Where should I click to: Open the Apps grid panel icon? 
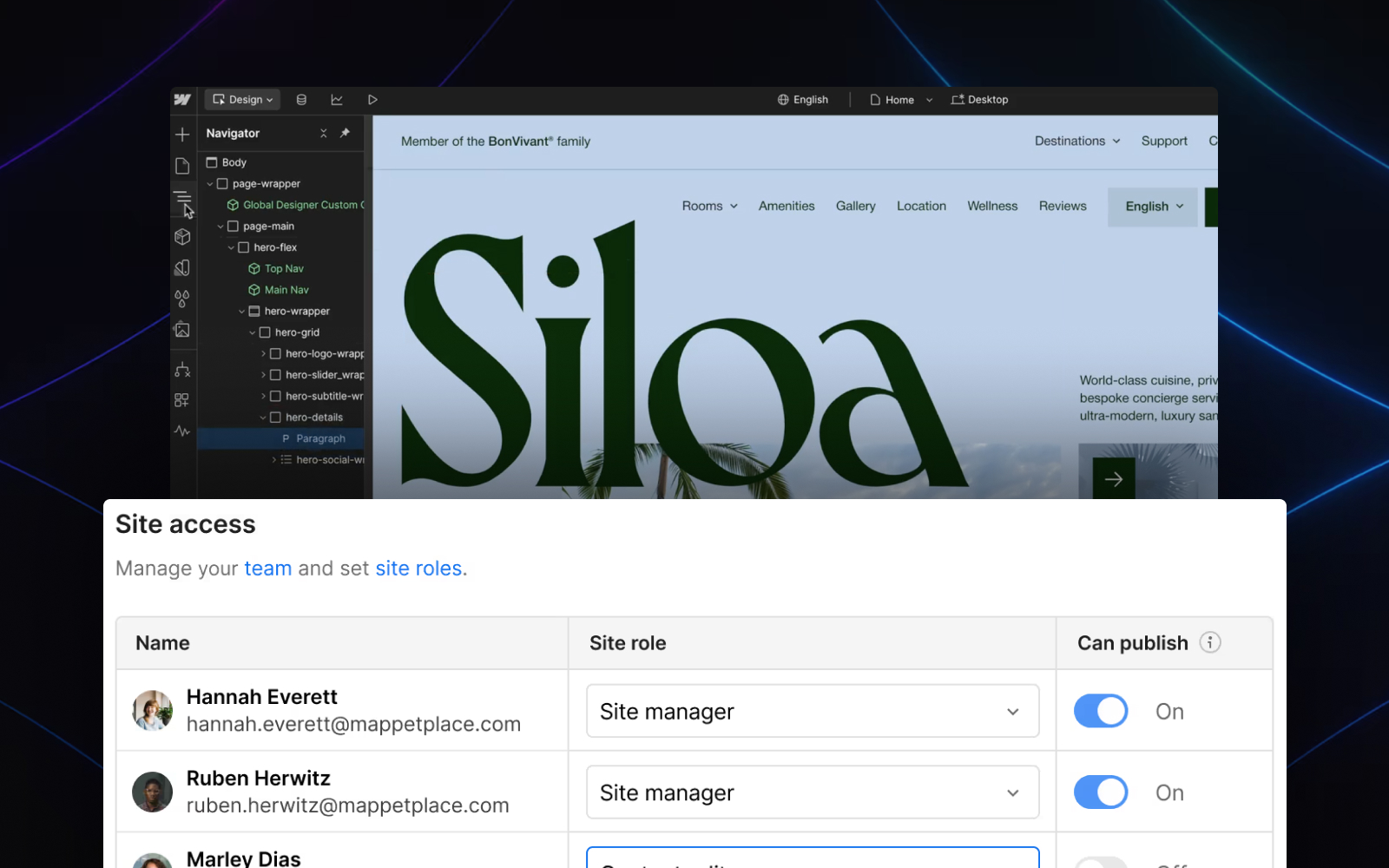181,400
